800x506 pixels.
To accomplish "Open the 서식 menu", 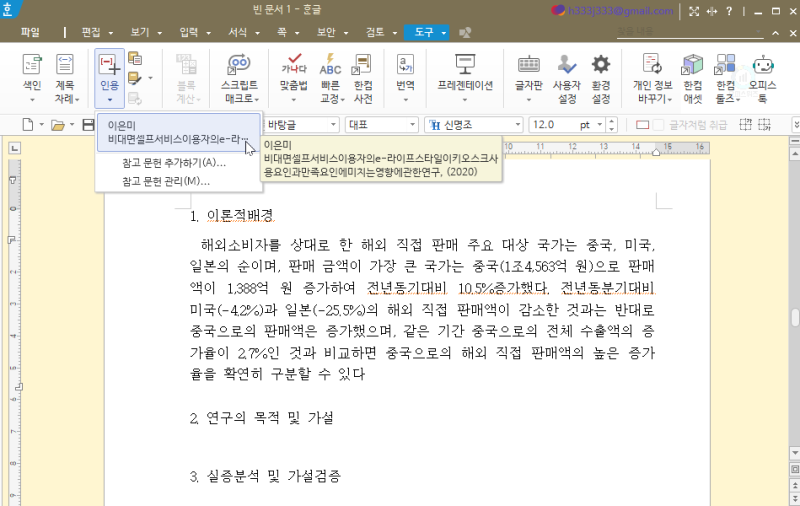I will 237,32.
